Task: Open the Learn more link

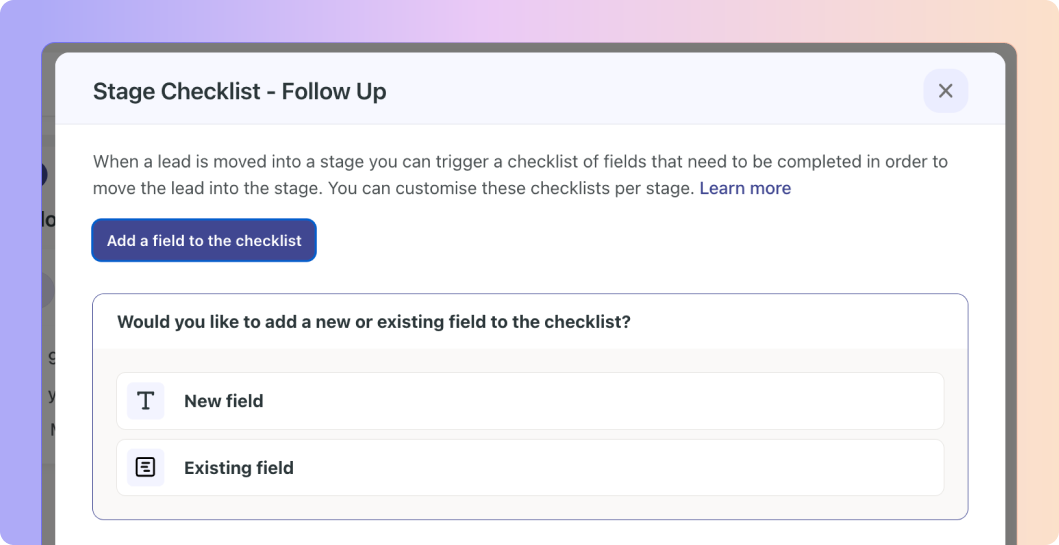Action: [745, 188]
